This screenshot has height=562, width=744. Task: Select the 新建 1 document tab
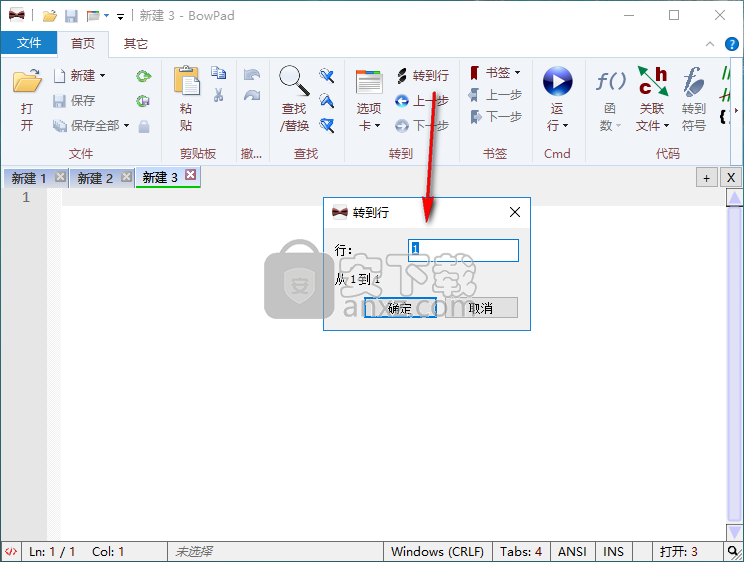point(28,178)
